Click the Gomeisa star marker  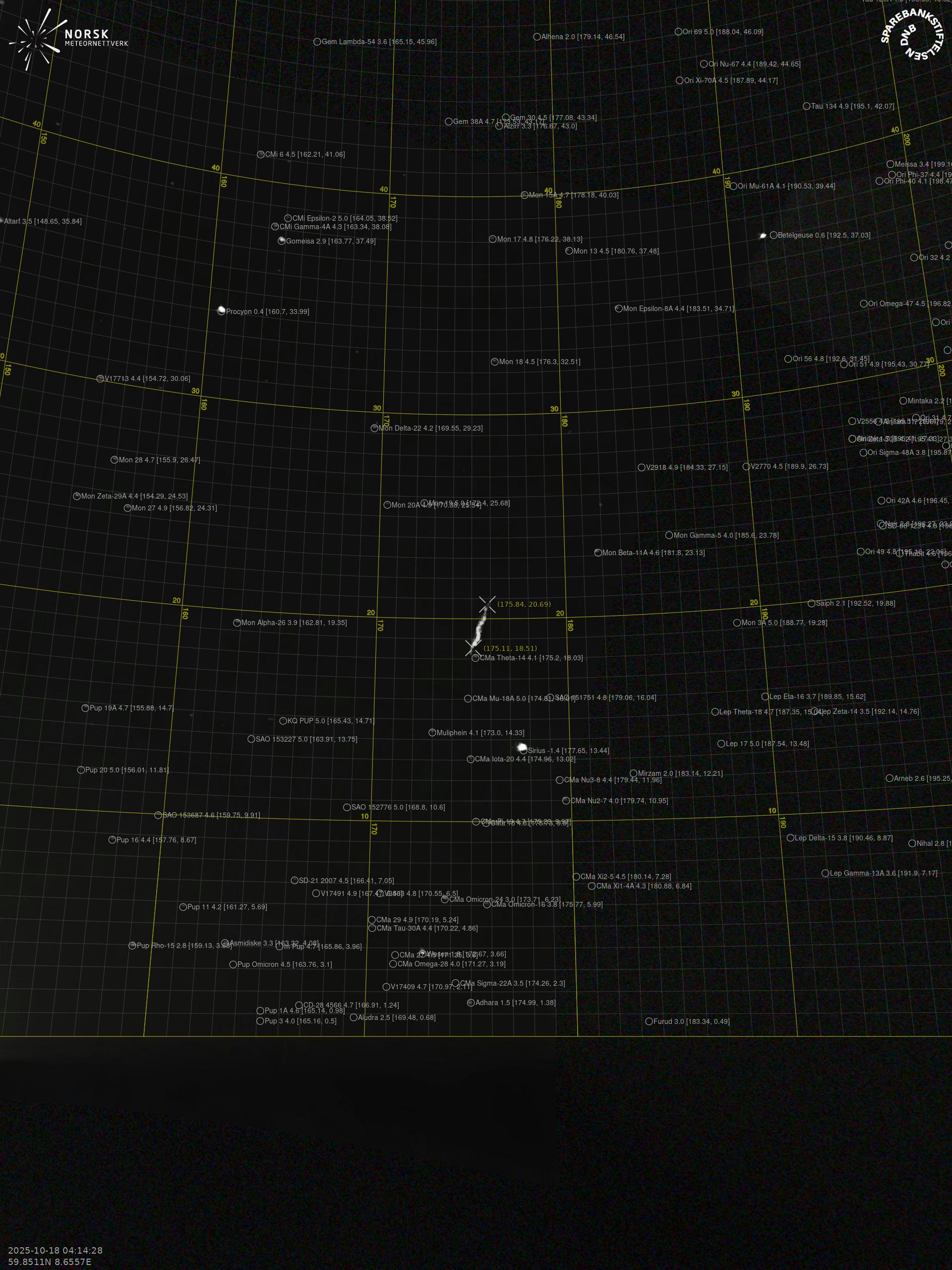[x=281, y=241]
